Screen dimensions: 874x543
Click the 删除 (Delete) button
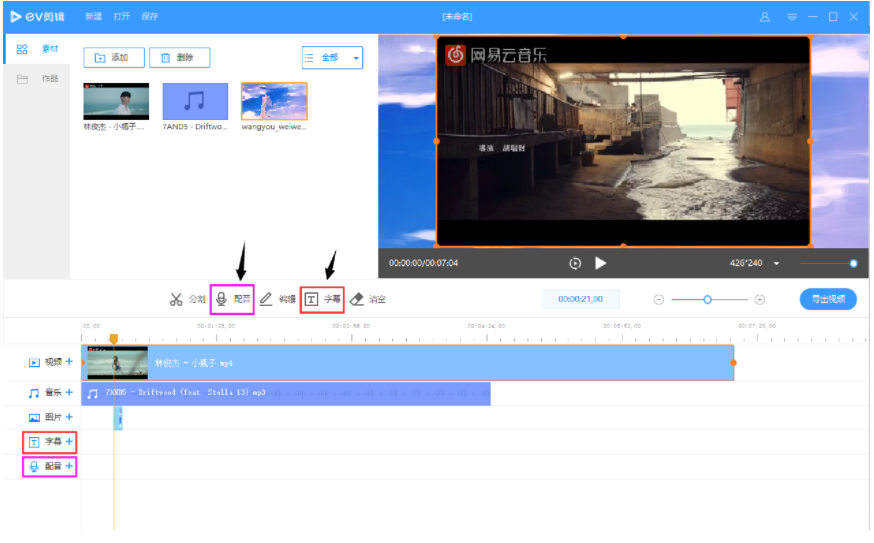179,57
